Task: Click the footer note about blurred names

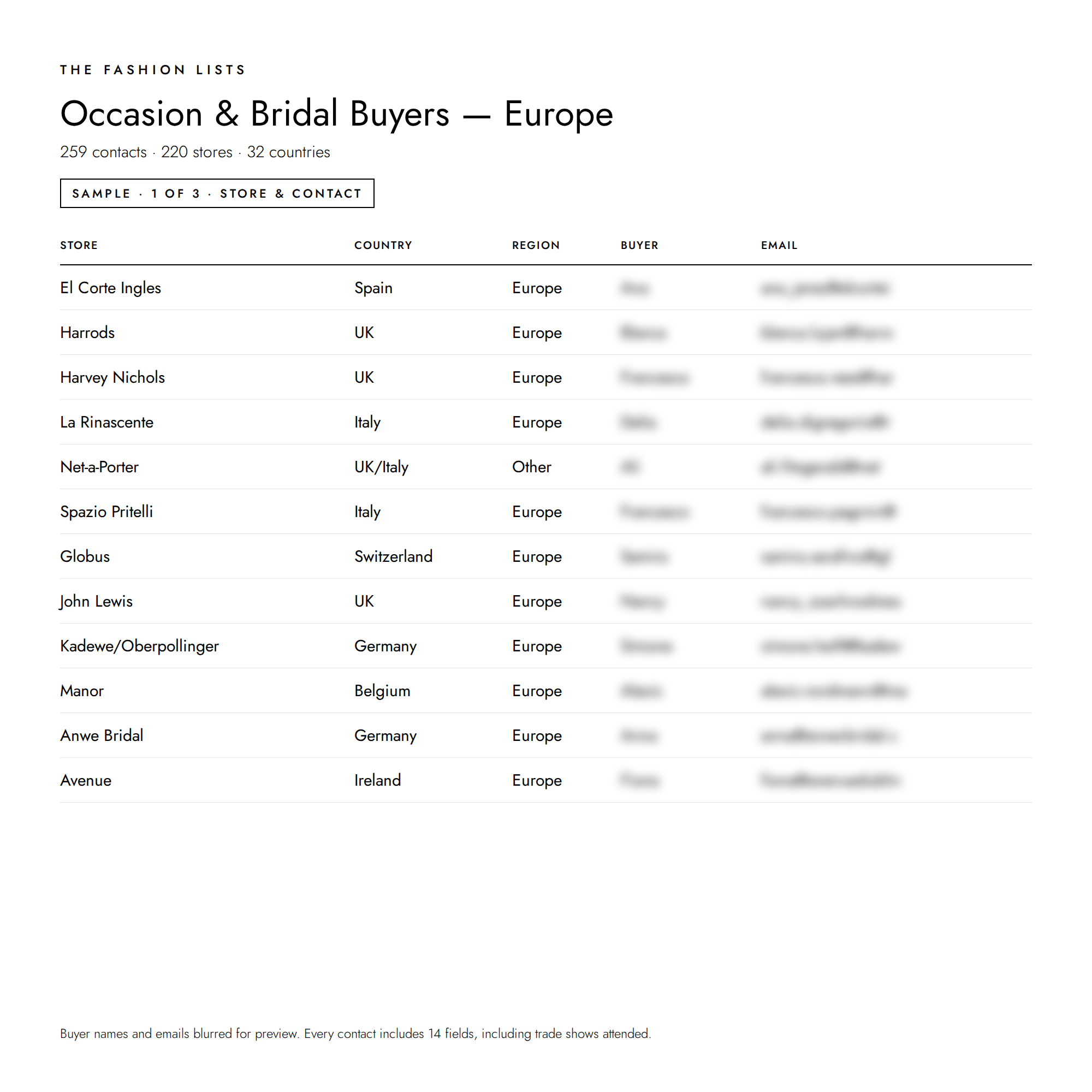Action: (355, 1033)
